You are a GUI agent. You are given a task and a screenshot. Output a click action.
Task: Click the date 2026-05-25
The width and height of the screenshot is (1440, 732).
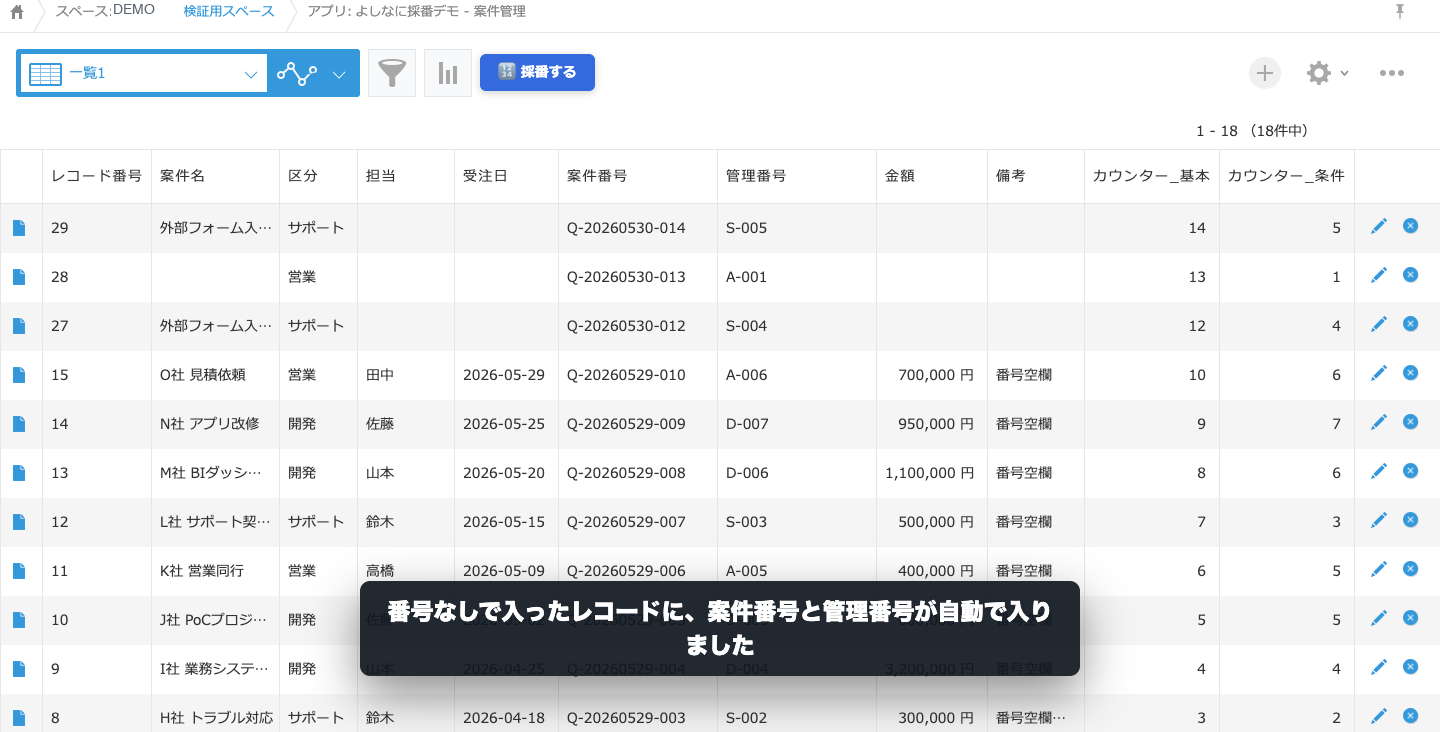pyautogui.click(x=504, y=424)
